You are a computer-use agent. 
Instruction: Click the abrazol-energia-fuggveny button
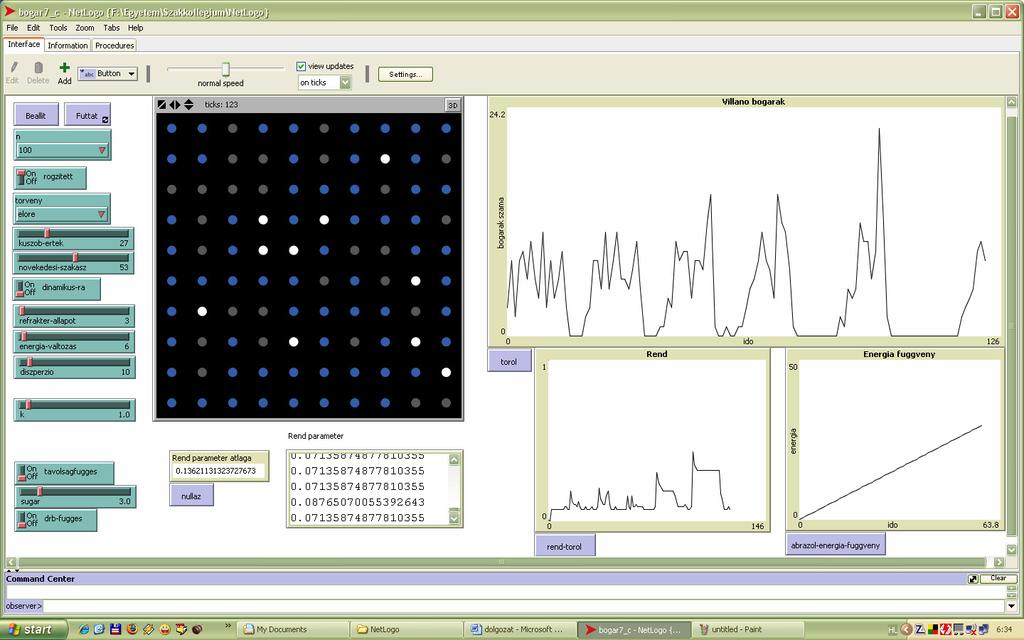pos(836,545)
